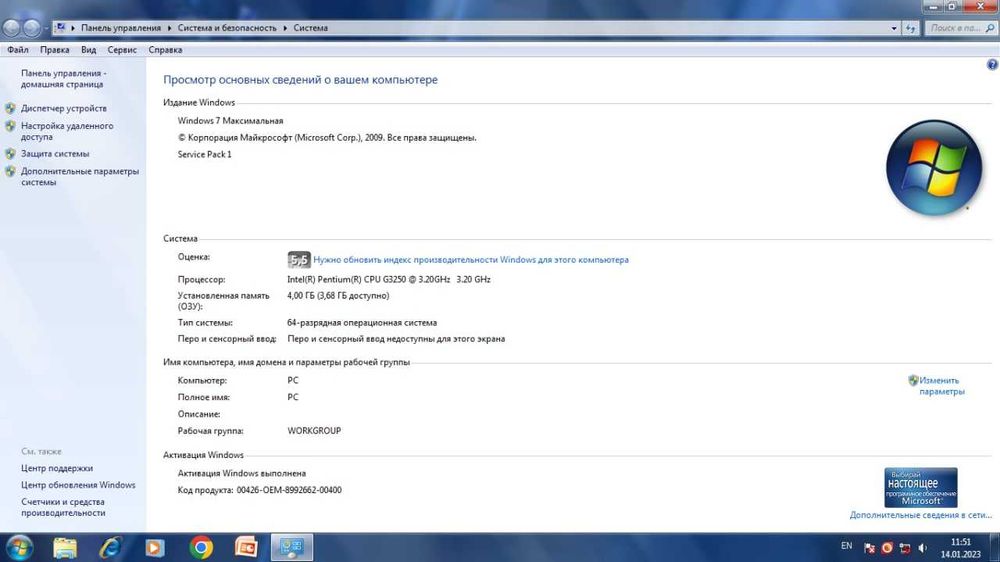Click the shield icon beside Диспетчер устройств
Image resolution: width=1000 pixels, height=562 pixels.
pos(10,108)
